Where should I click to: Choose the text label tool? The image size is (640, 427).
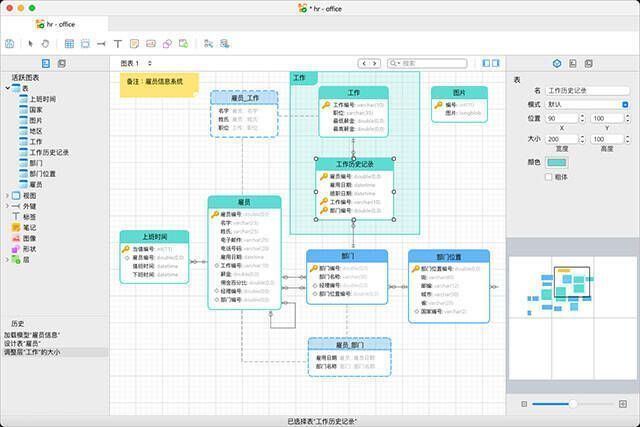pyautogui.click(x=118, y=44)
